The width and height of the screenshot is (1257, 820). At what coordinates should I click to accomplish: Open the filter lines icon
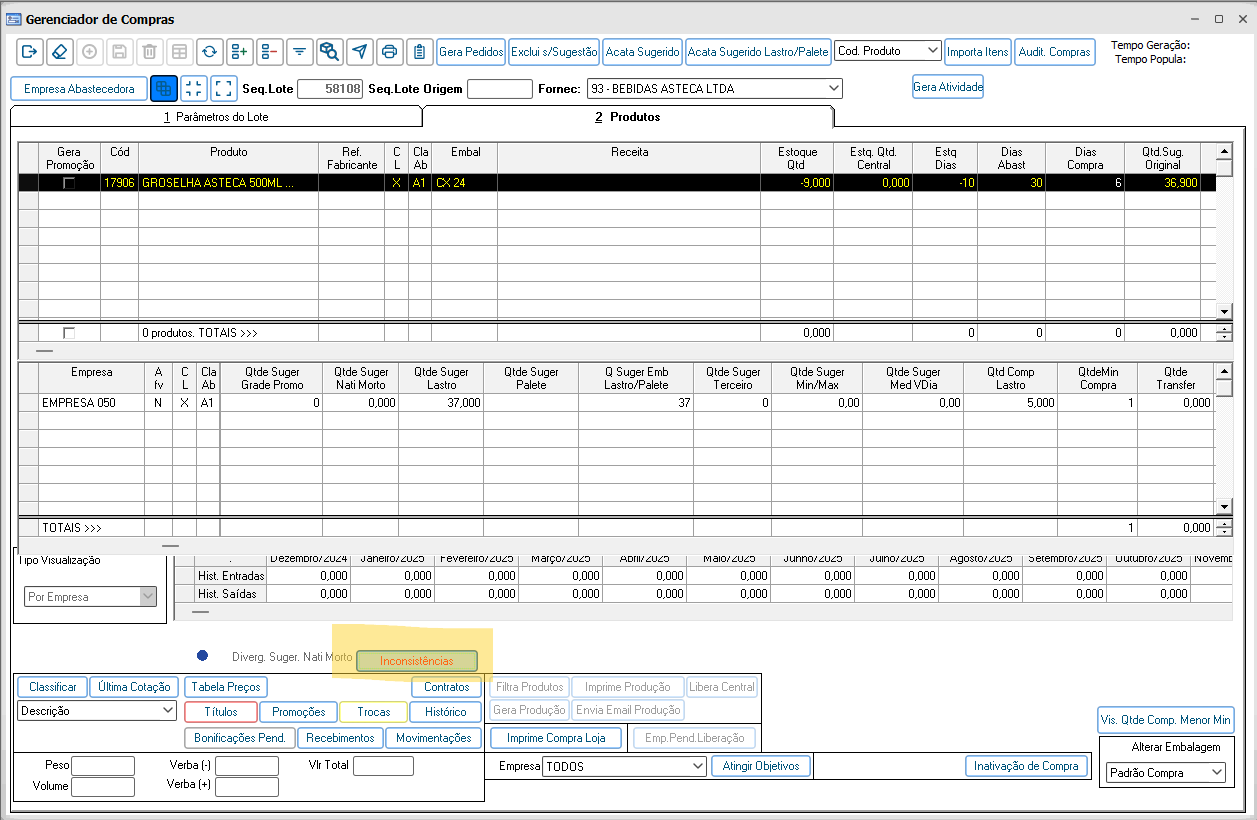(299, 52)
